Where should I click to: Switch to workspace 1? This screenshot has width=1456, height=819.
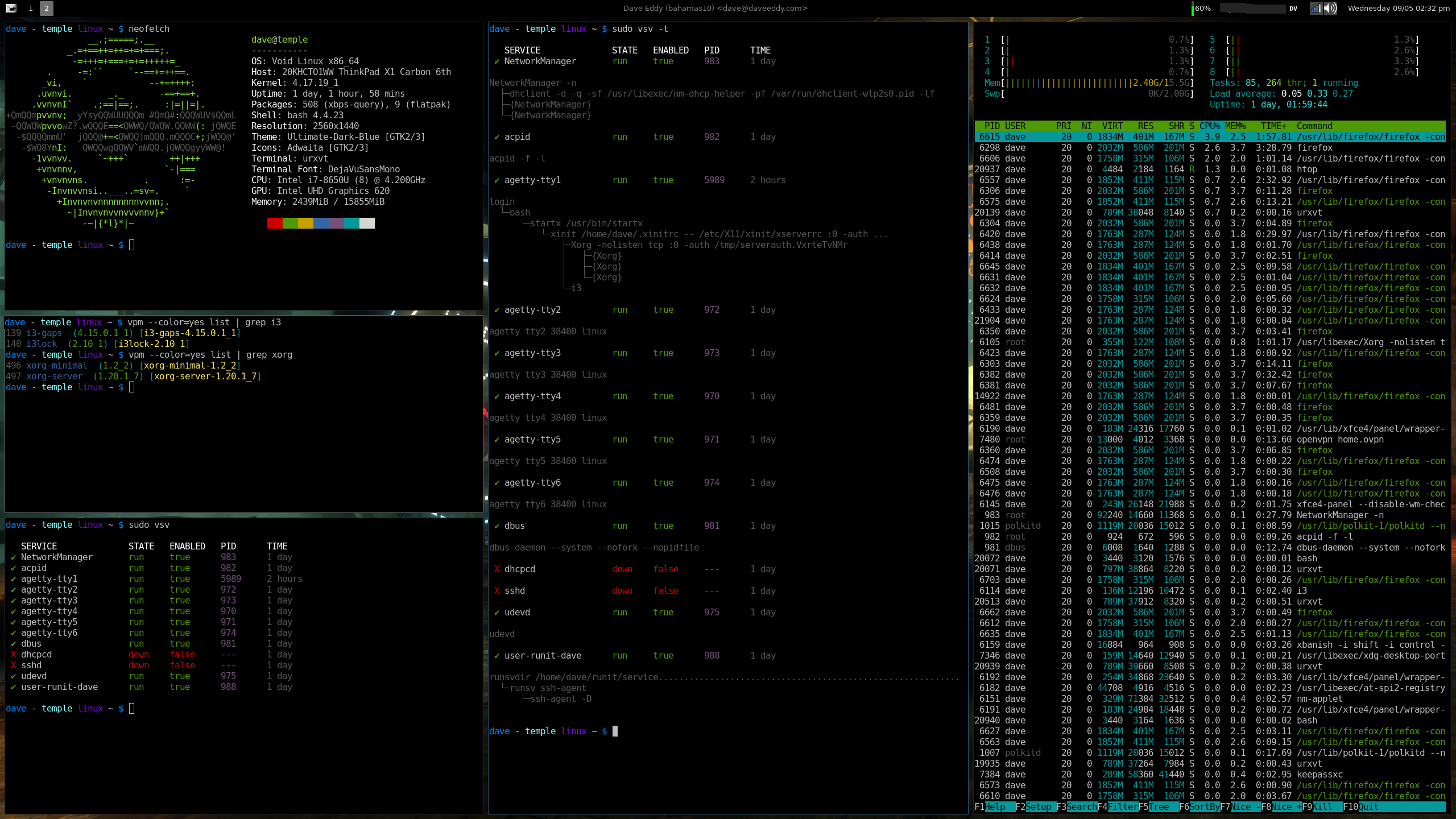coord(31,9)
